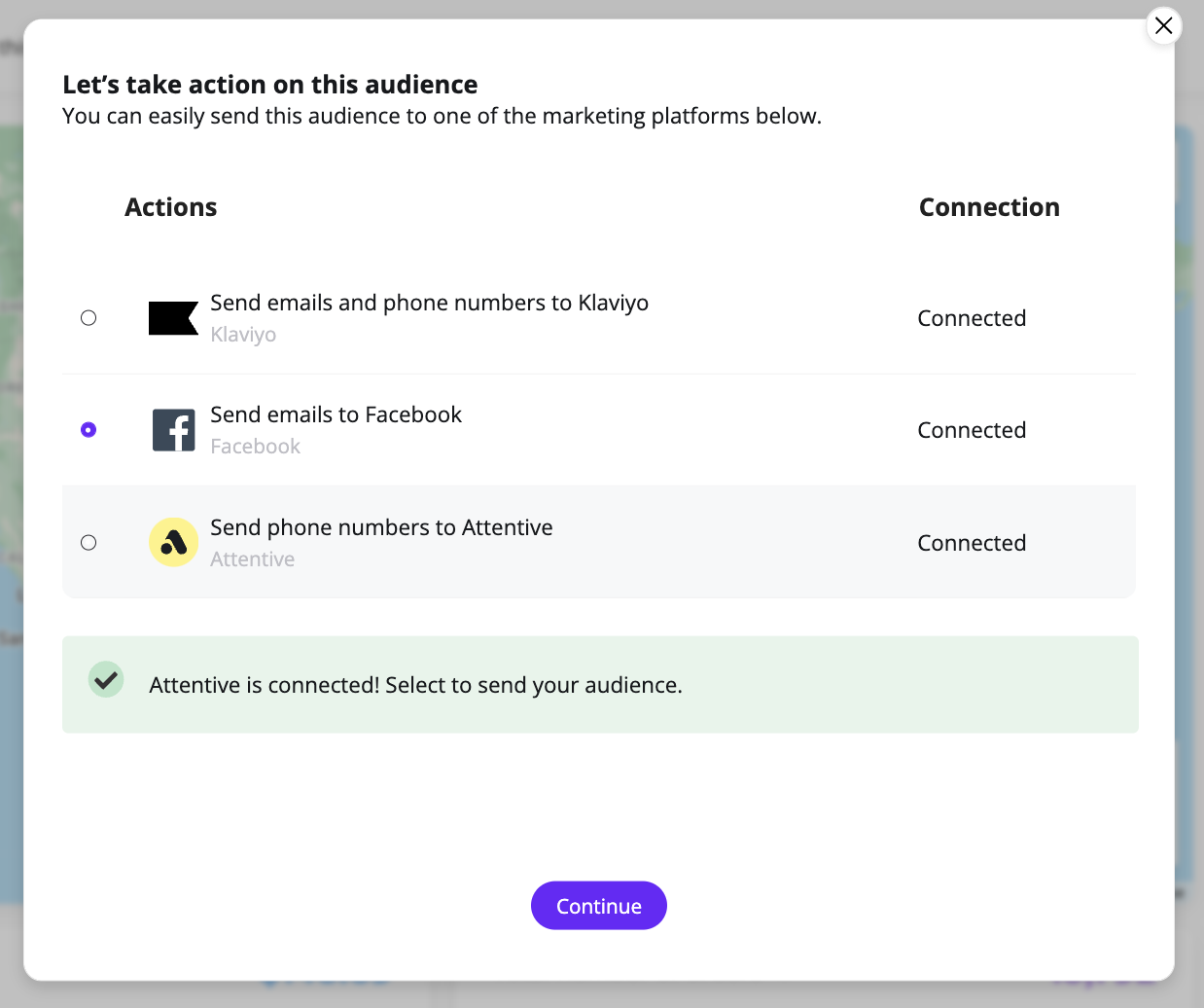The image size is (1204, 1008).
Task: Choose the Attentive radio button
Action: click(x=89, y=543)
